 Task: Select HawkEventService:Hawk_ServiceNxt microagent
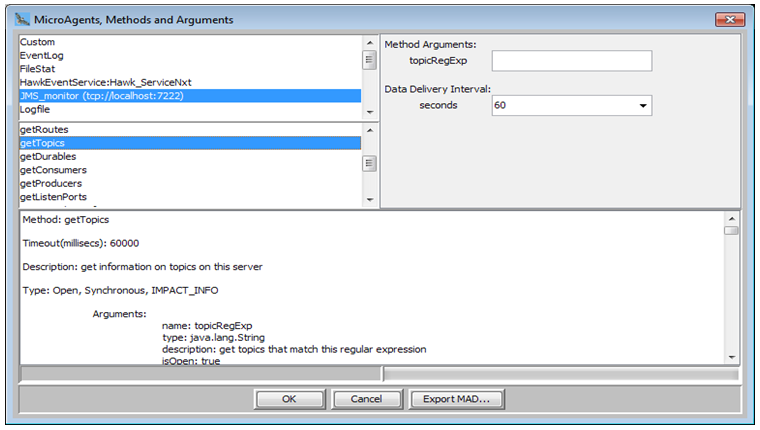(x=190, y=82)
